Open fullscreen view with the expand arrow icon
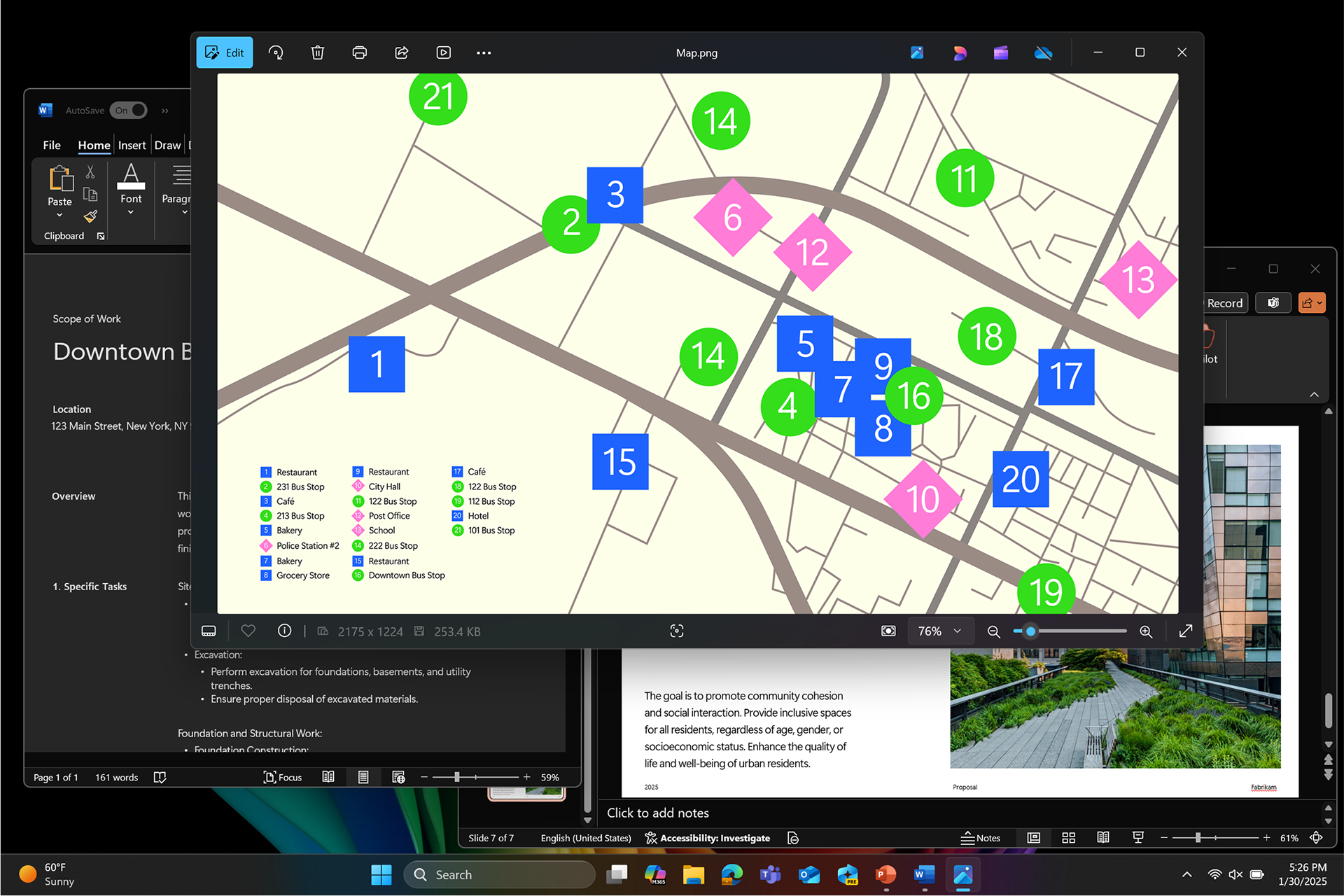Screen dimensions: 1344x896 click(1186, 631)
